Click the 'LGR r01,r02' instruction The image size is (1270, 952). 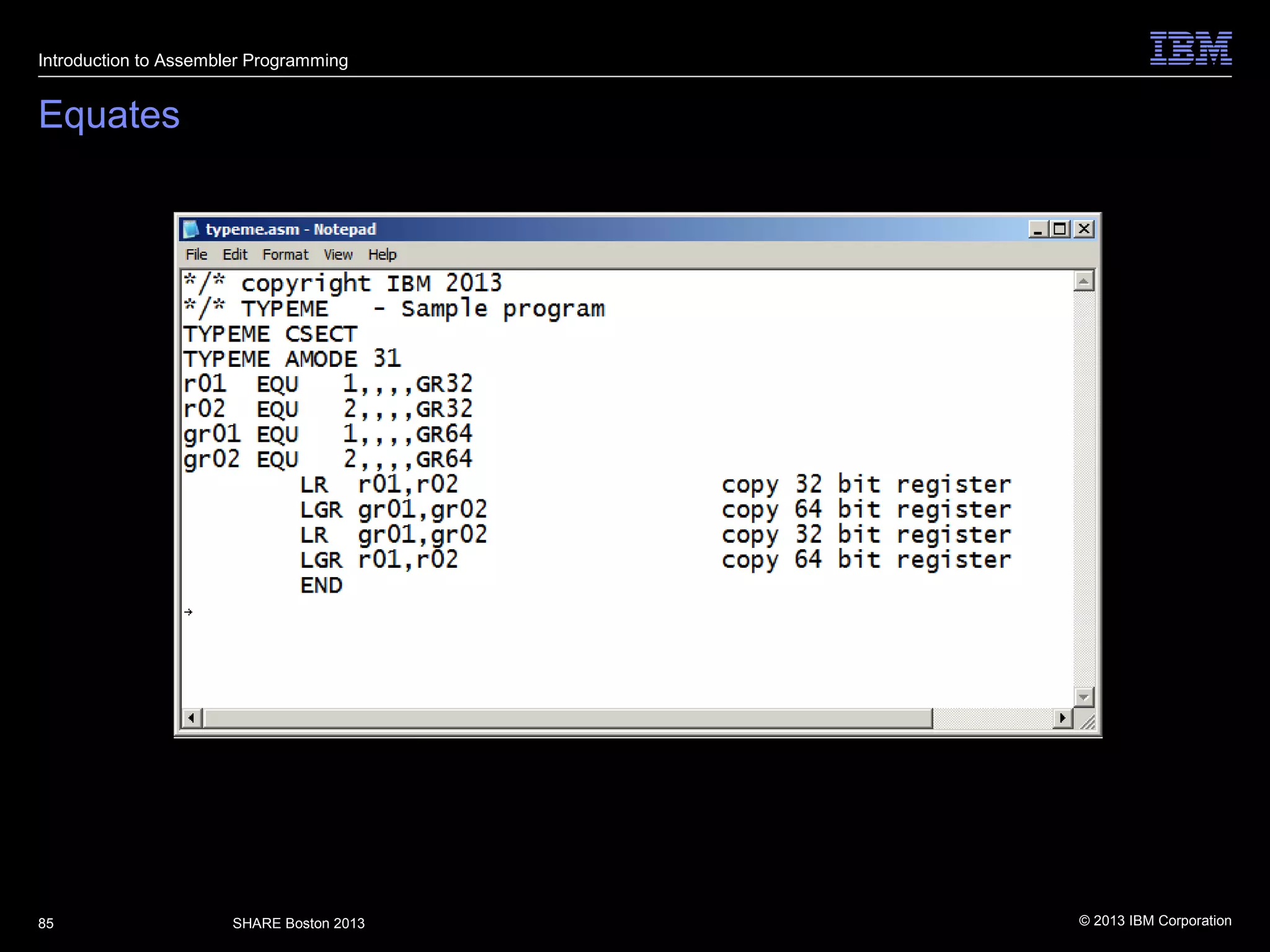tap(379, 560)
